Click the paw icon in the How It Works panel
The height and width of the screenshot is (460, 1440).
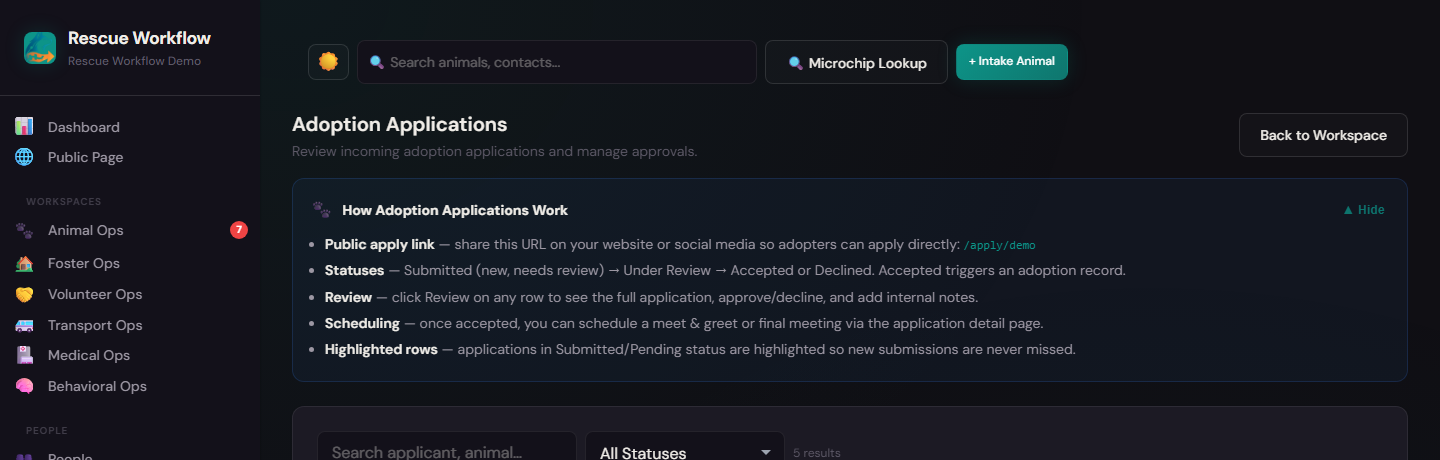(x=321, y=210)
